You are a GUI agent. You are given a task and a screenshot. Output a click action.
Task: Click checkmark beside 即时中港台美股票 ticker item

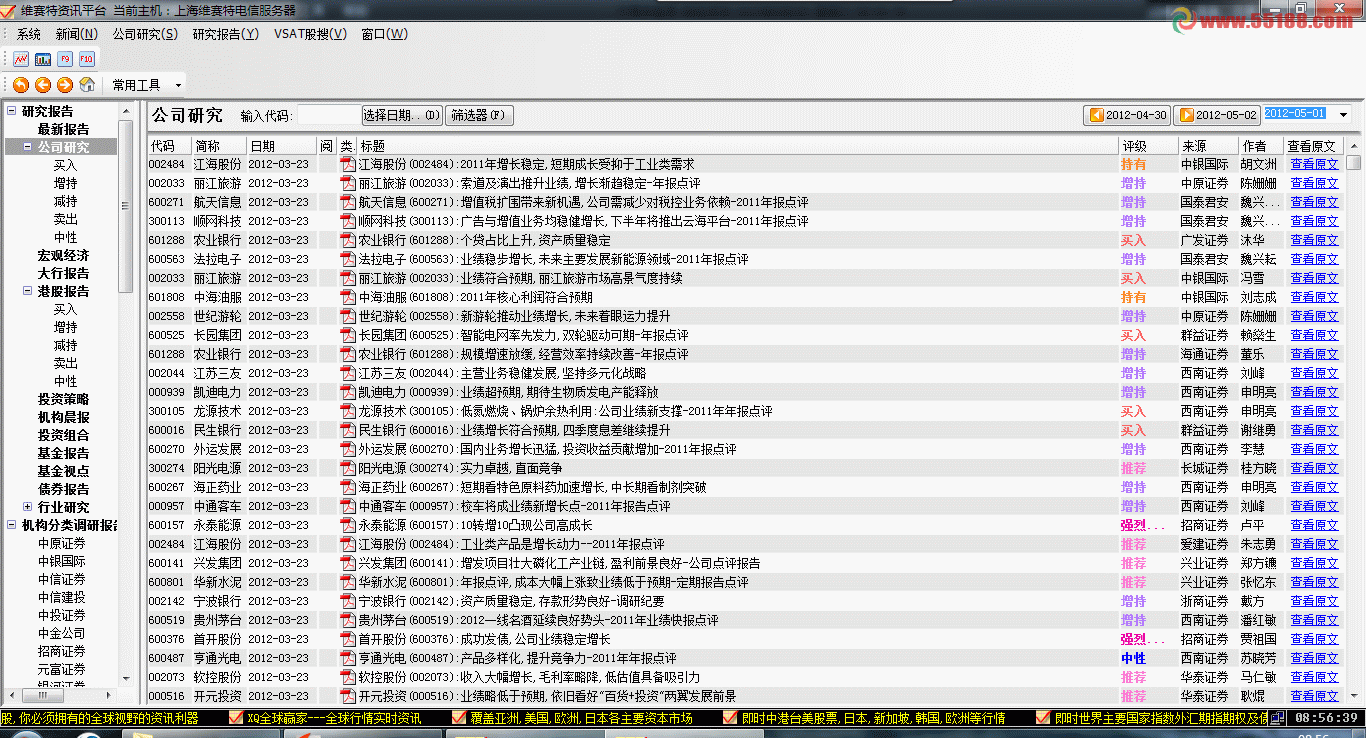pos(731,718)
